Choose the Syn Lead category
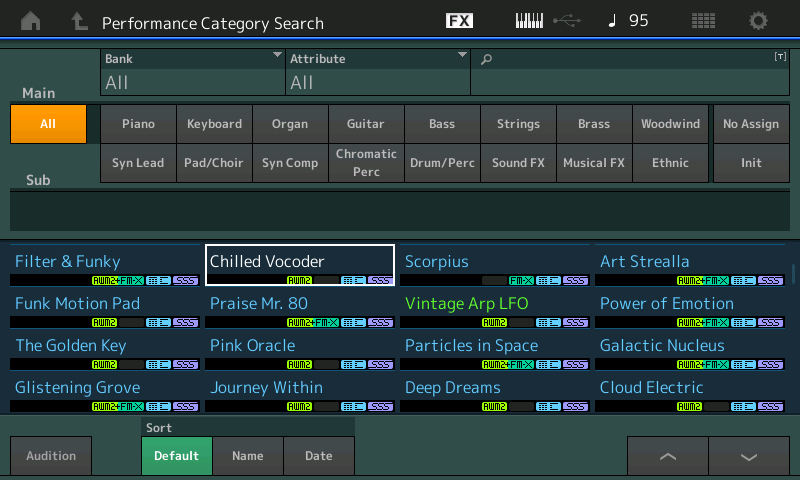This screenshot has width=800, height=480. tap(138, 163)
